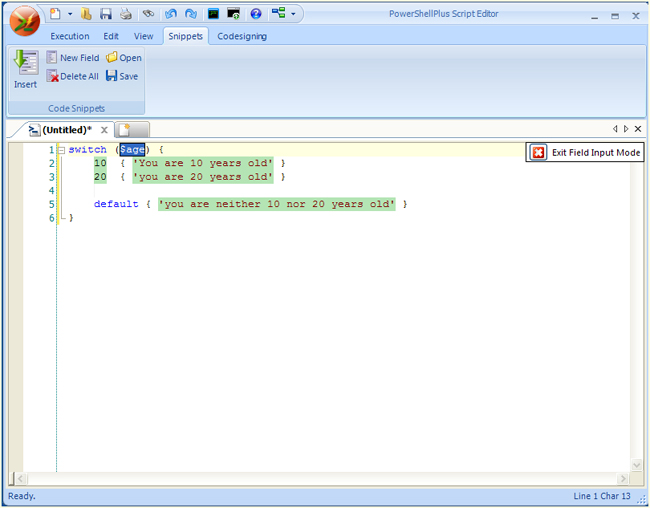
Task: Close the active document with tab-strip X
Action: tap(638, 129)
